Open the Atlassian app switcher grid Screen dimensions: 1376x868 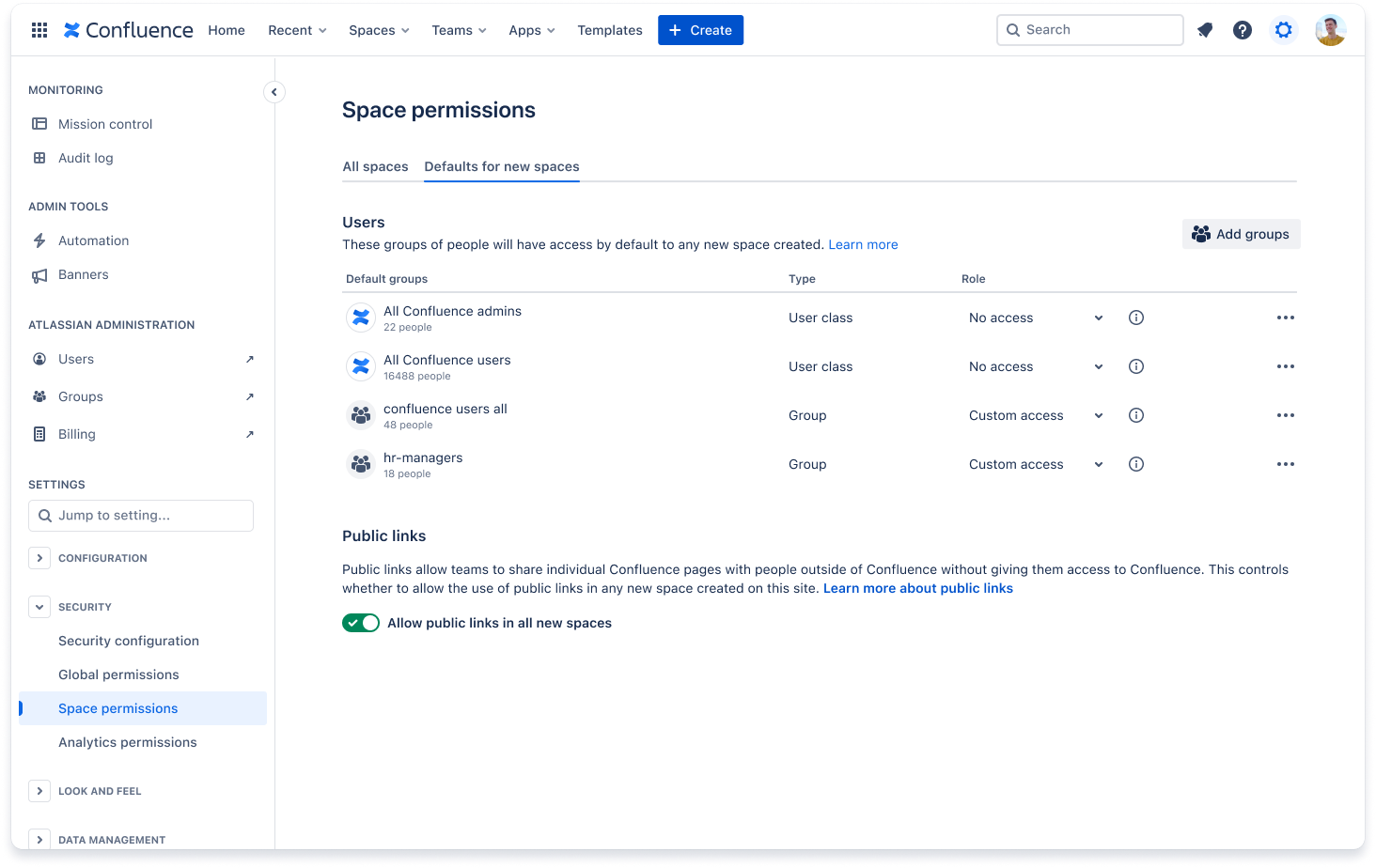pos(39,29)
